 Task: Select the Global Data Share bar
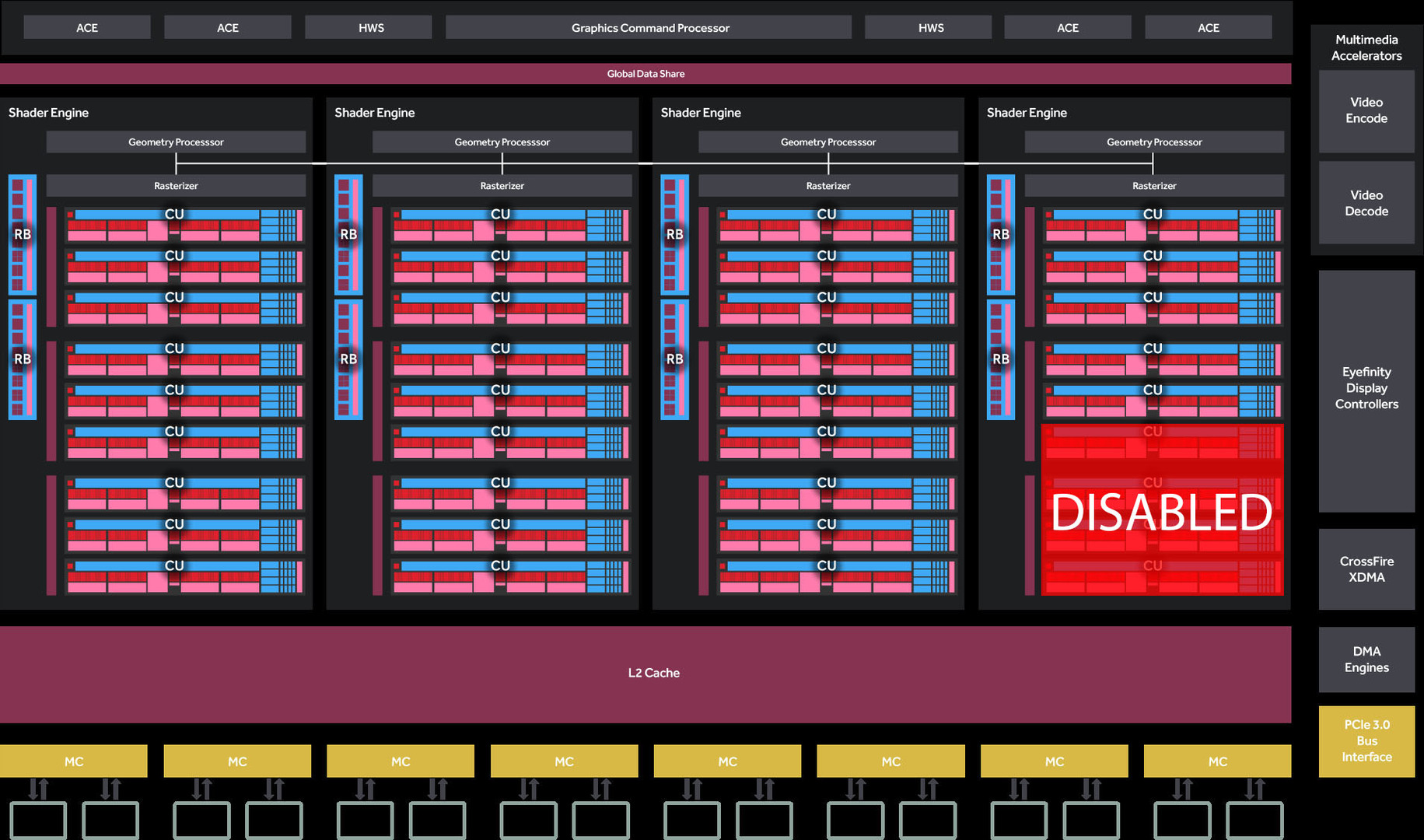coord(646,74)
